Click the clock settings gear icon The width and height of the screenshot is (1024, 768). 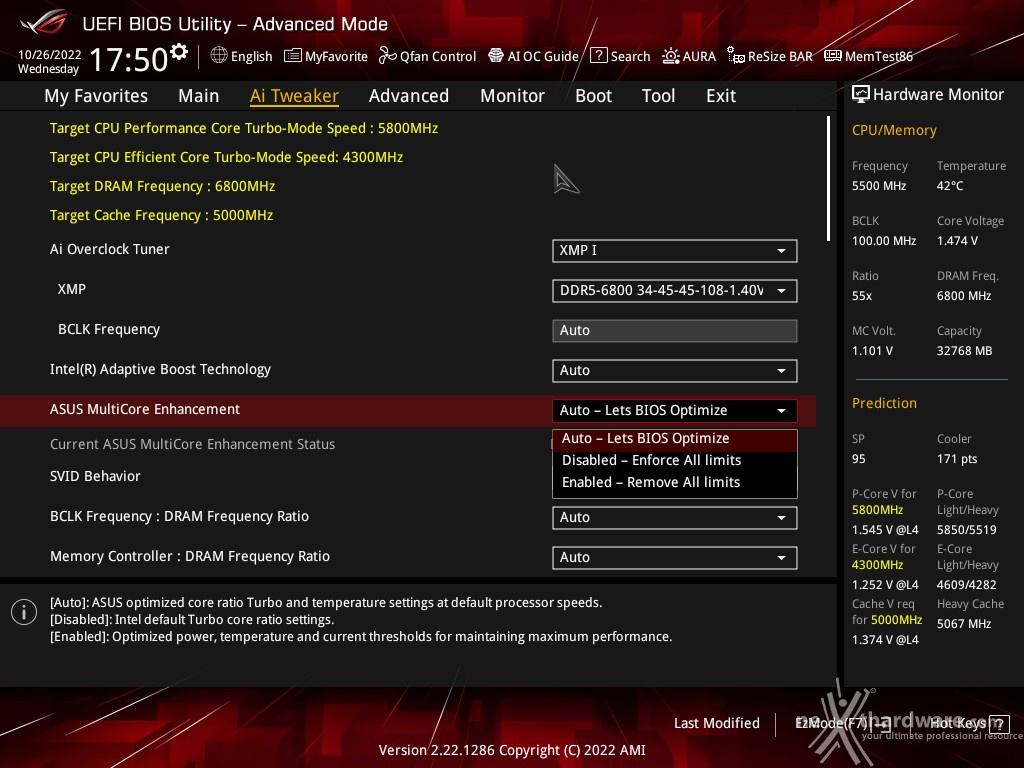179,52
